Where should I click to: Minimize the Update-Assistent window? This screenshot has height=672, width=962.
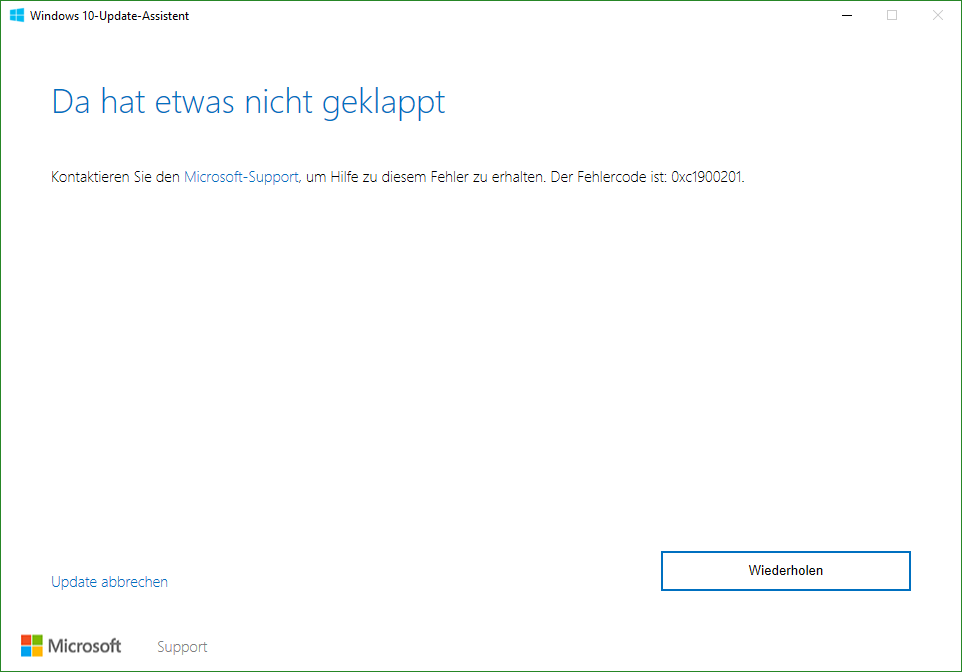coord(847,15)
